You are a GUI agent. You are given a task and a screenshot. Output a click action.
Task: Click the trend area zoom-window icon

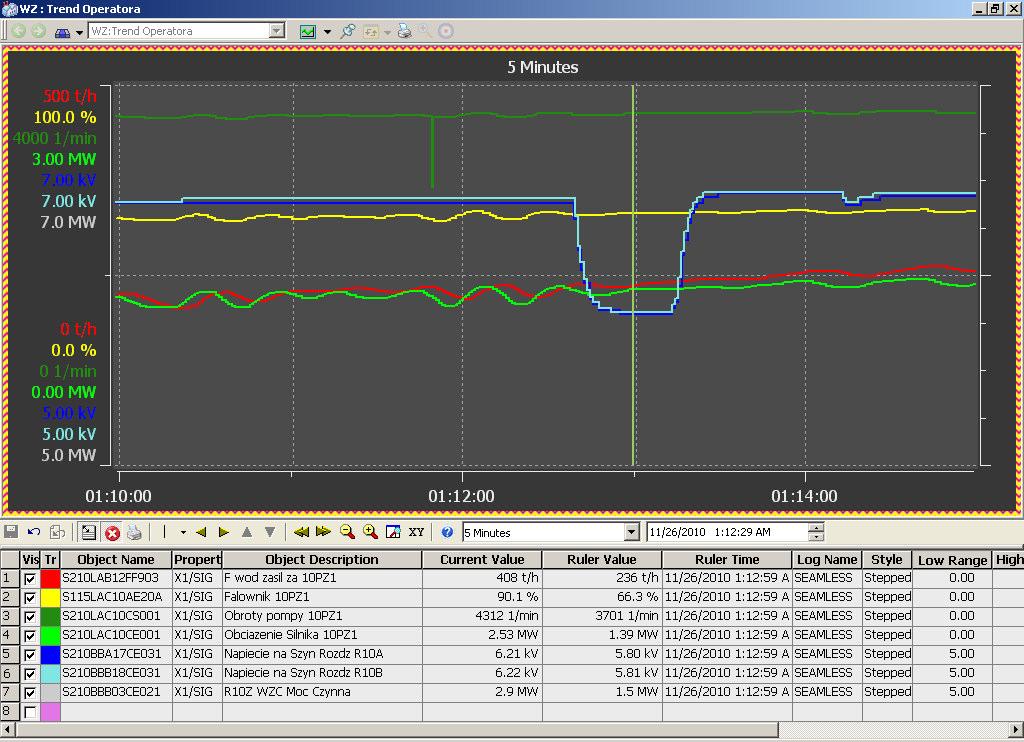(x=393, y=532)
